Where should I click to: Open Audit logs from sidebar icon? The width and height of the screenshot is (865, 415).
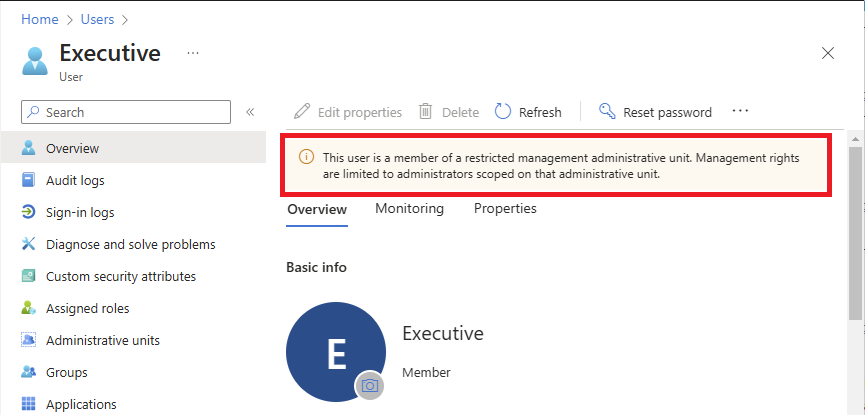[x=28, y=180]
